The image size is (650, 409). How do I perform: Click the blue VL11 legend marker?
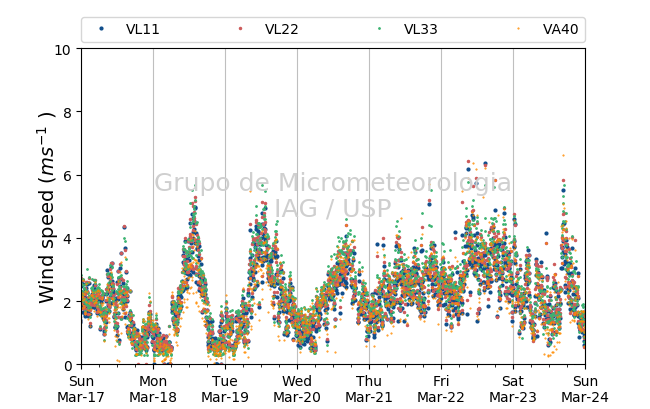click(101, 29)
